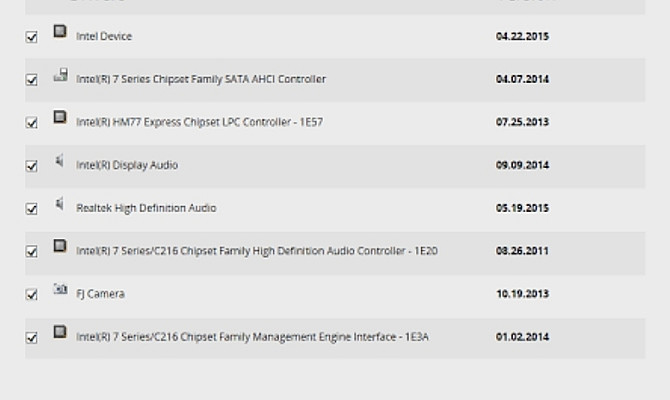
Task: Click the Management Engine Interface chip icon
Action: pos(60,333)
